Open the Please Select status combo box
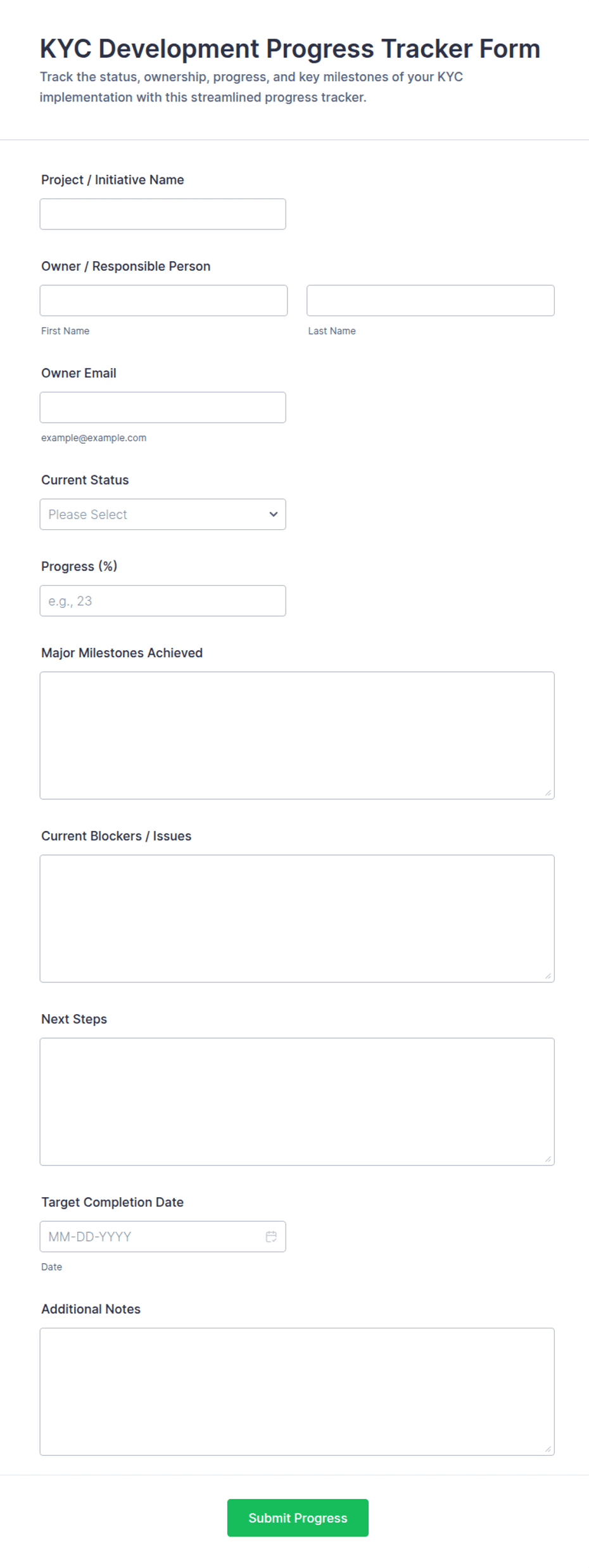 pyautogui.click(x=163, y=514)
